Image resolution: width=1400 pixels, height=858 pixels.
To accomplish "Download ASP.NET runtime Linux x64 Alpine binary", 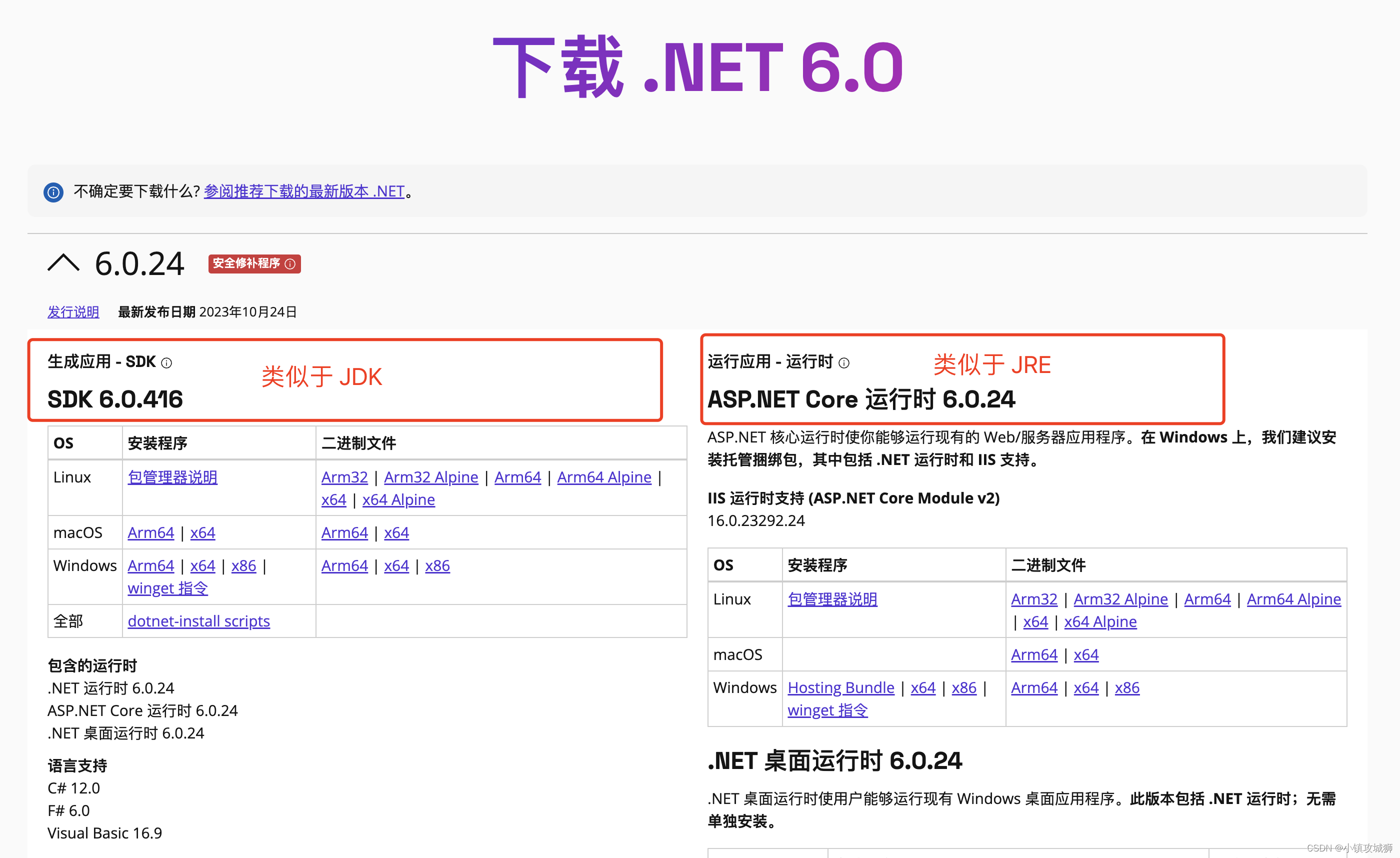I will pos(1100,621).
